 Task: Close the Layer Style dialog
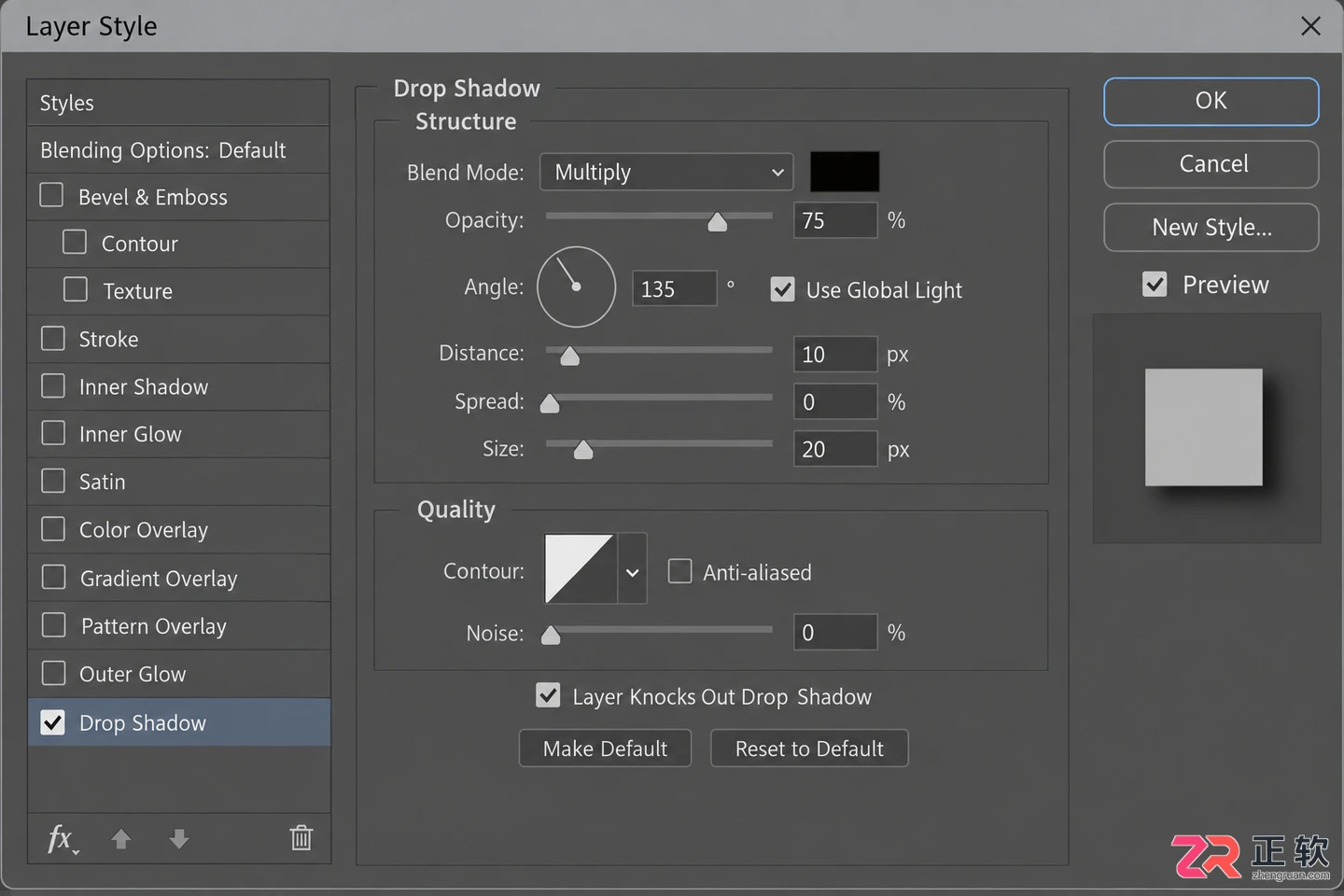click(x=1310, y=26)
